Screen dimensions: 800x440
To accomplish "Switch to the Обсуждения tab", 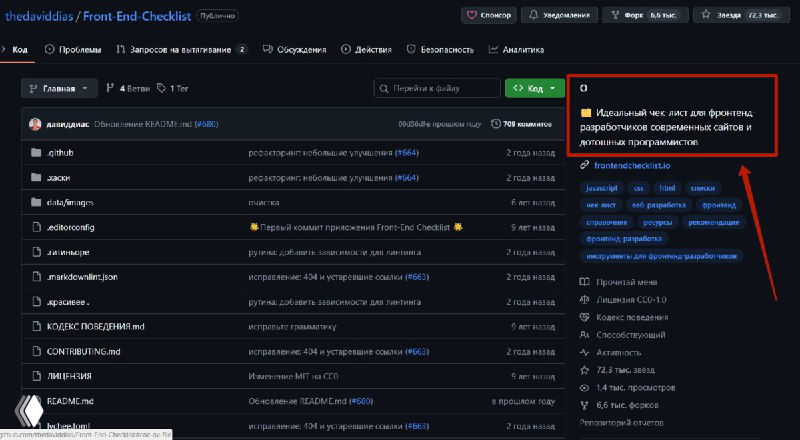I will [x=294, y=50].
